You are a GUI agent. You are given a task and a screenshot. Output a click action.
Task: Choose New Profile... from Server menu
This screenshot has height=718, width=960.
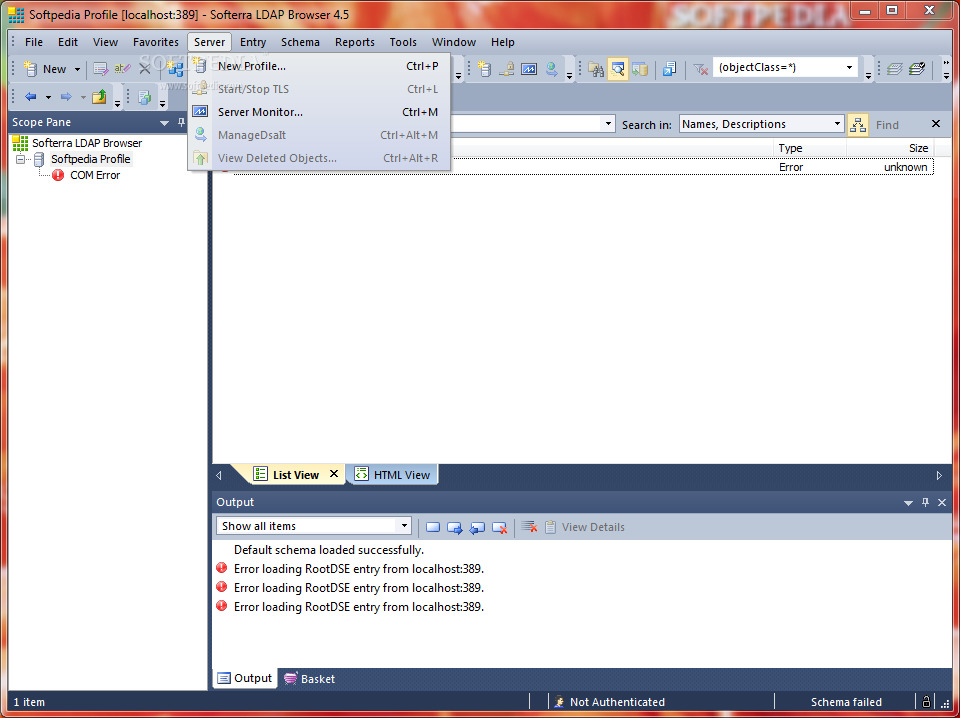tap(318, 66)
